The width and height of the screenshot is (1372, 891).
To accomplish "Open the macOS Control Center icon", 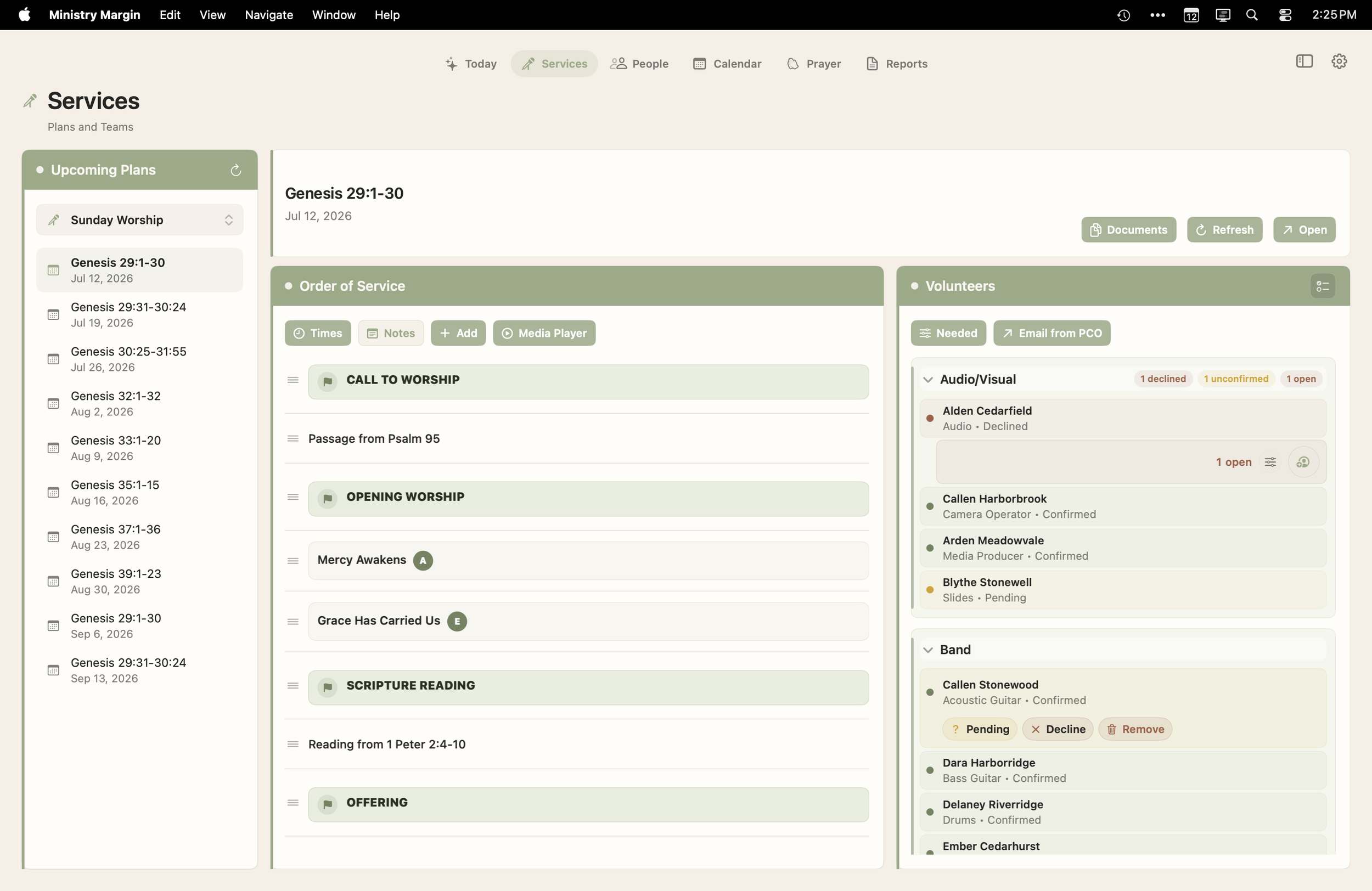I will coord(1284,15).
